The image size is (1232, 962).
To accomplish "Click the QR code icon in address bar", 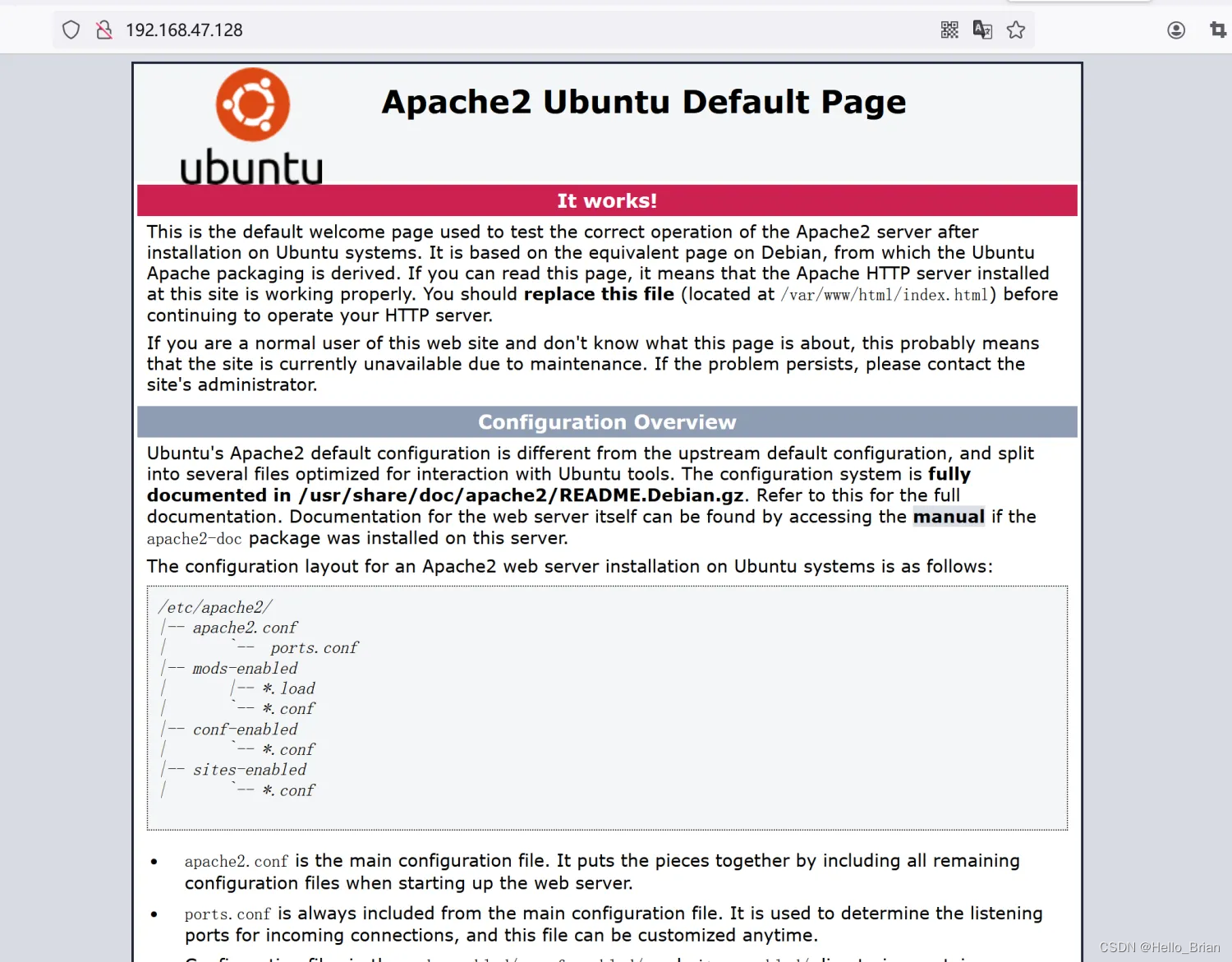I will click(x=949, y=30).
